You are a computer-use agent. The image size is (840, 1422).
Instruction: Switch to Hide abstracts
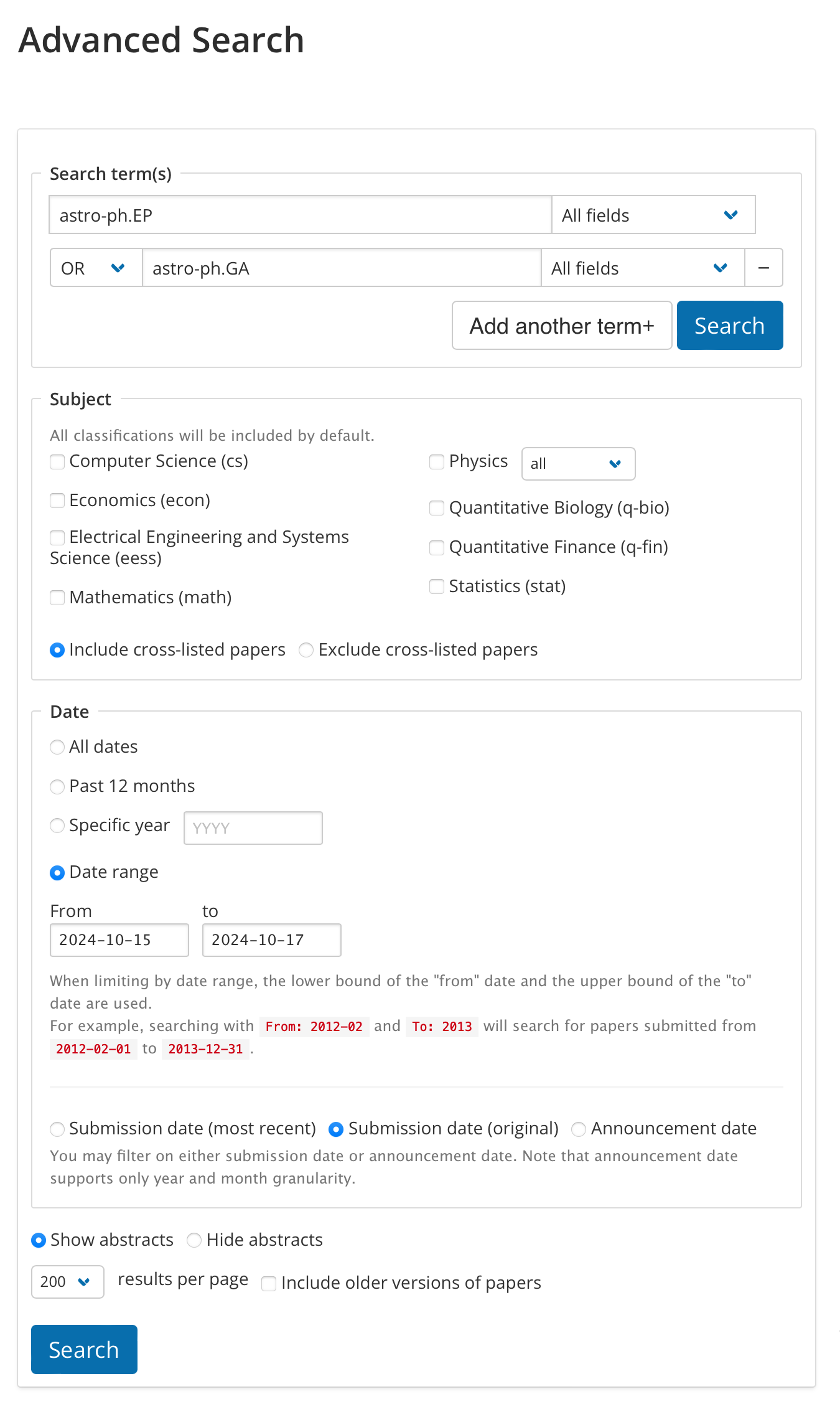tap(194, 1240)
